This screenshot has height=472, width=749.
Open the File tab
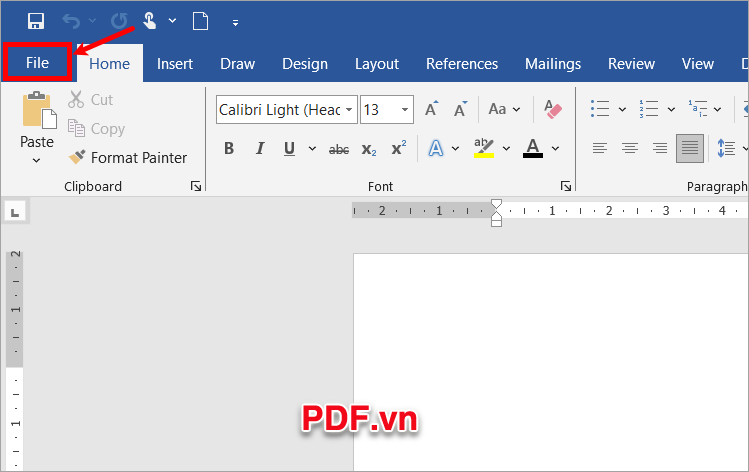(37, 63)
